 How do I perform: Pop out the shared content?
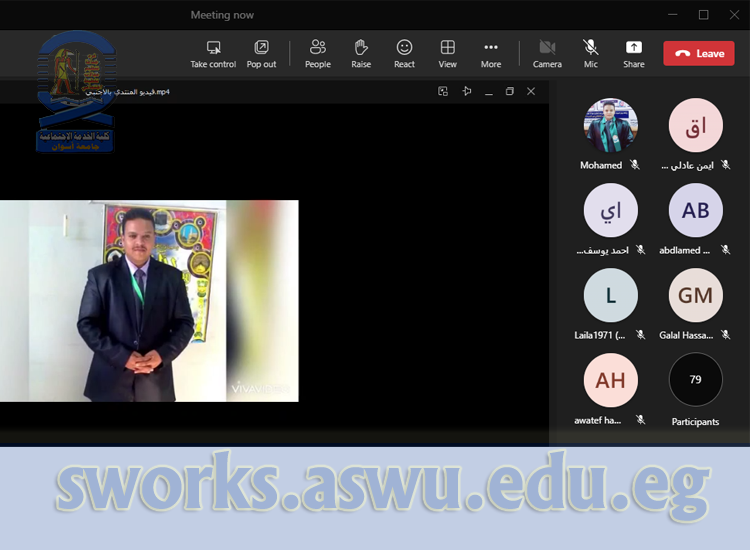coord(261,54)
